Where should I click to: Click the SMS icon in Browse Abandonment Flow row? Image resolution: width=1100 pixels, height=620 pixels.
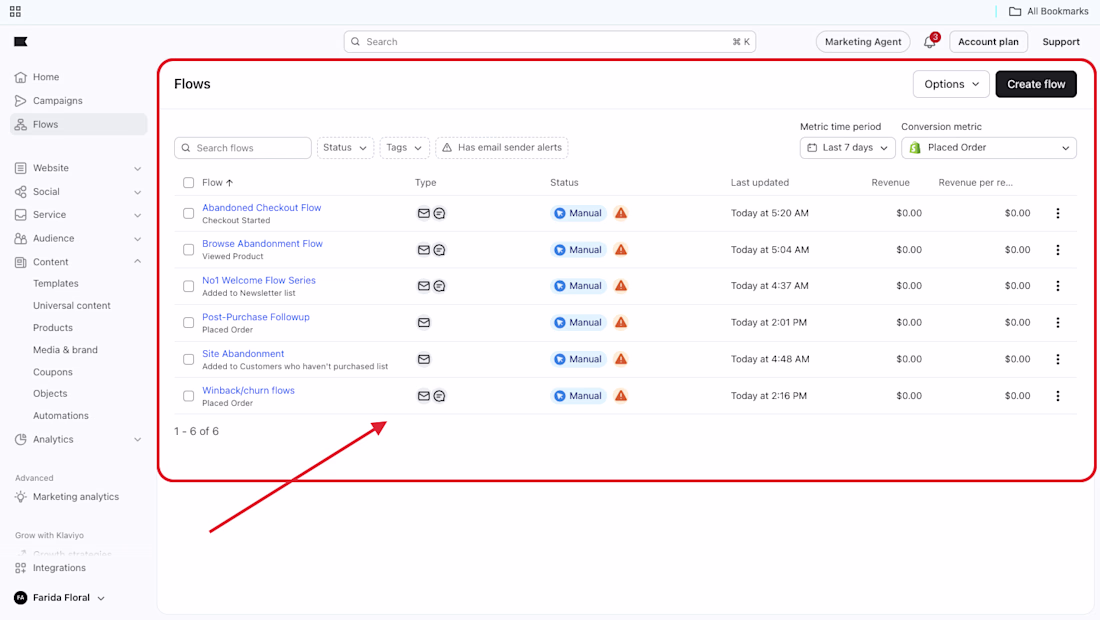[x=439, y=250]
